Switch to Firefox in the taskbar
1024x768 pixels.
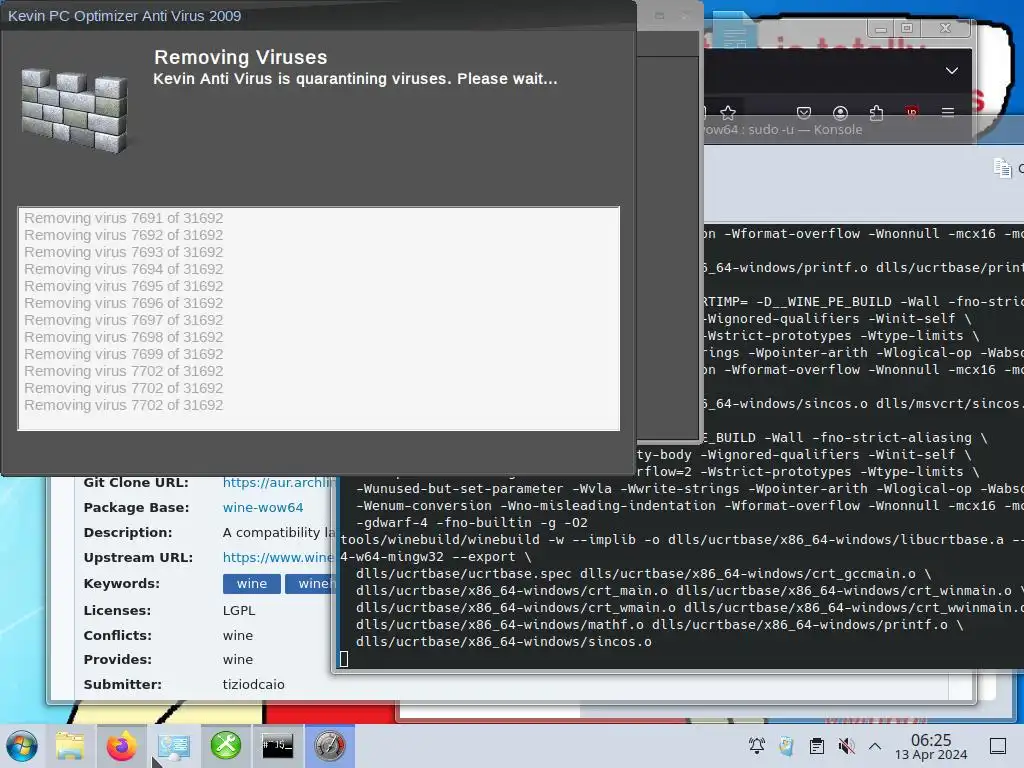coord(121,746)
